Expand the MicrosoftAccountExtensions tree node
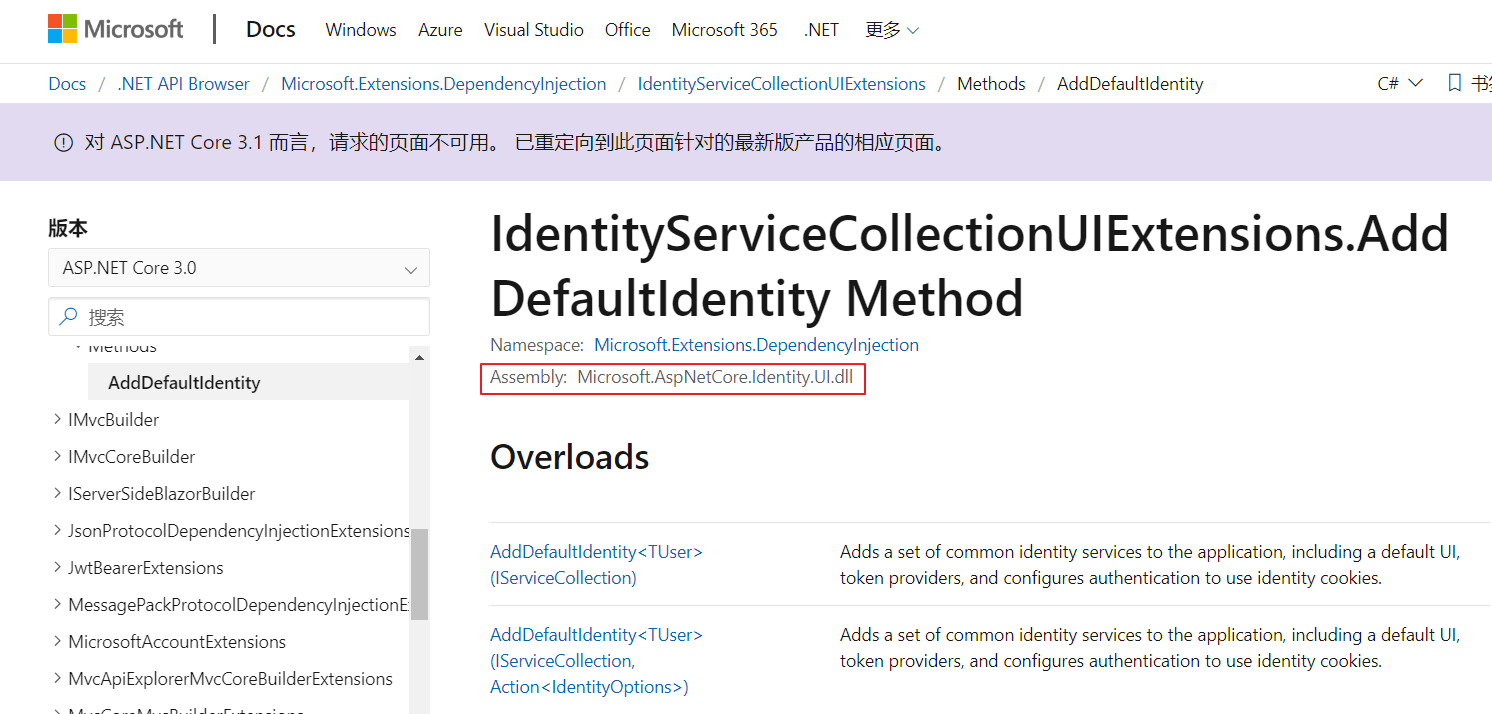The image size is (1492, 714). point(57,641)
